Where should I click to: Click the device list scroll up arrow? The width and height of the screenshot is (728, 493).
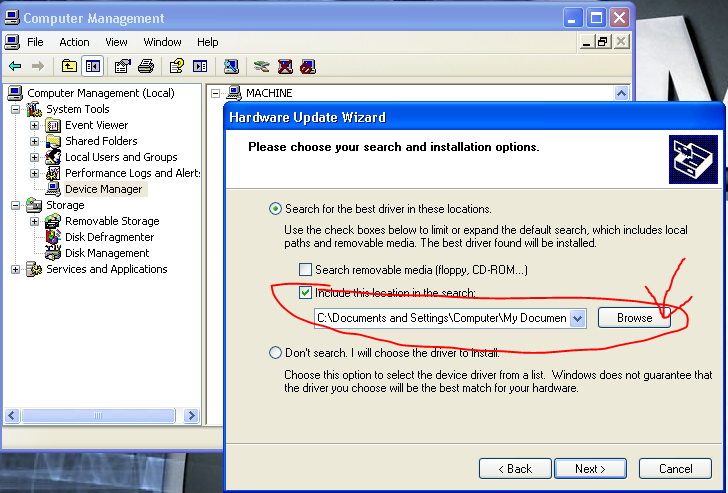(621, 93)
